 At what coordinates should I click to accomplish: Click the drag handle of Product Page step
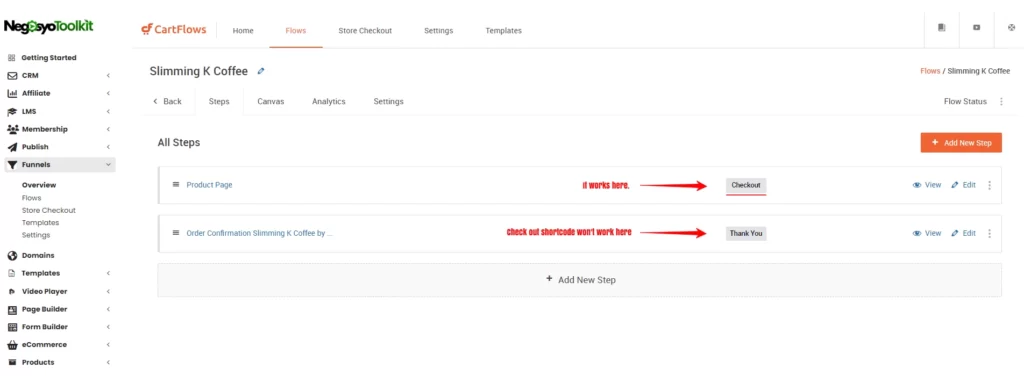176,185
